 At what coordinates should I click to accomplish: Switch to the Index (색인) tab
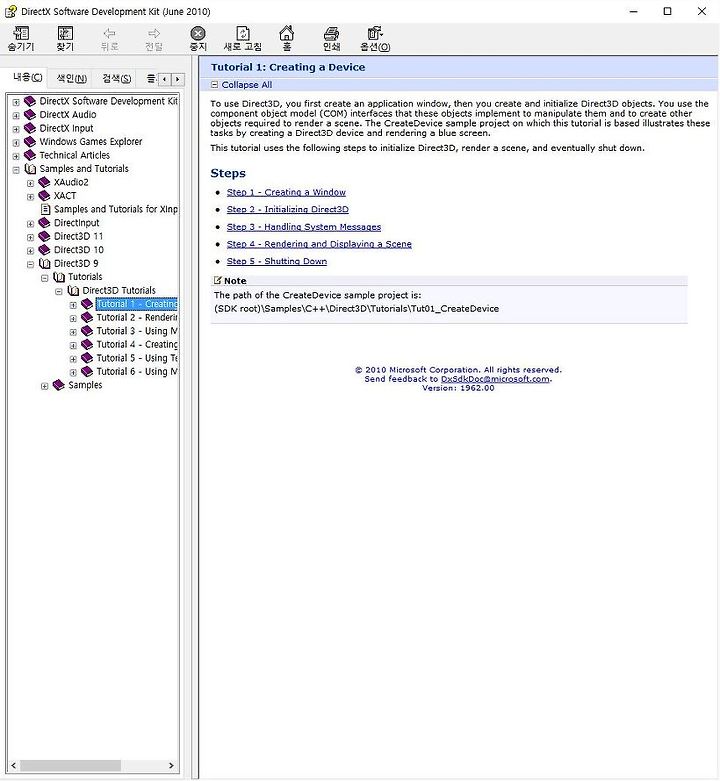click(x=72, y=78)
